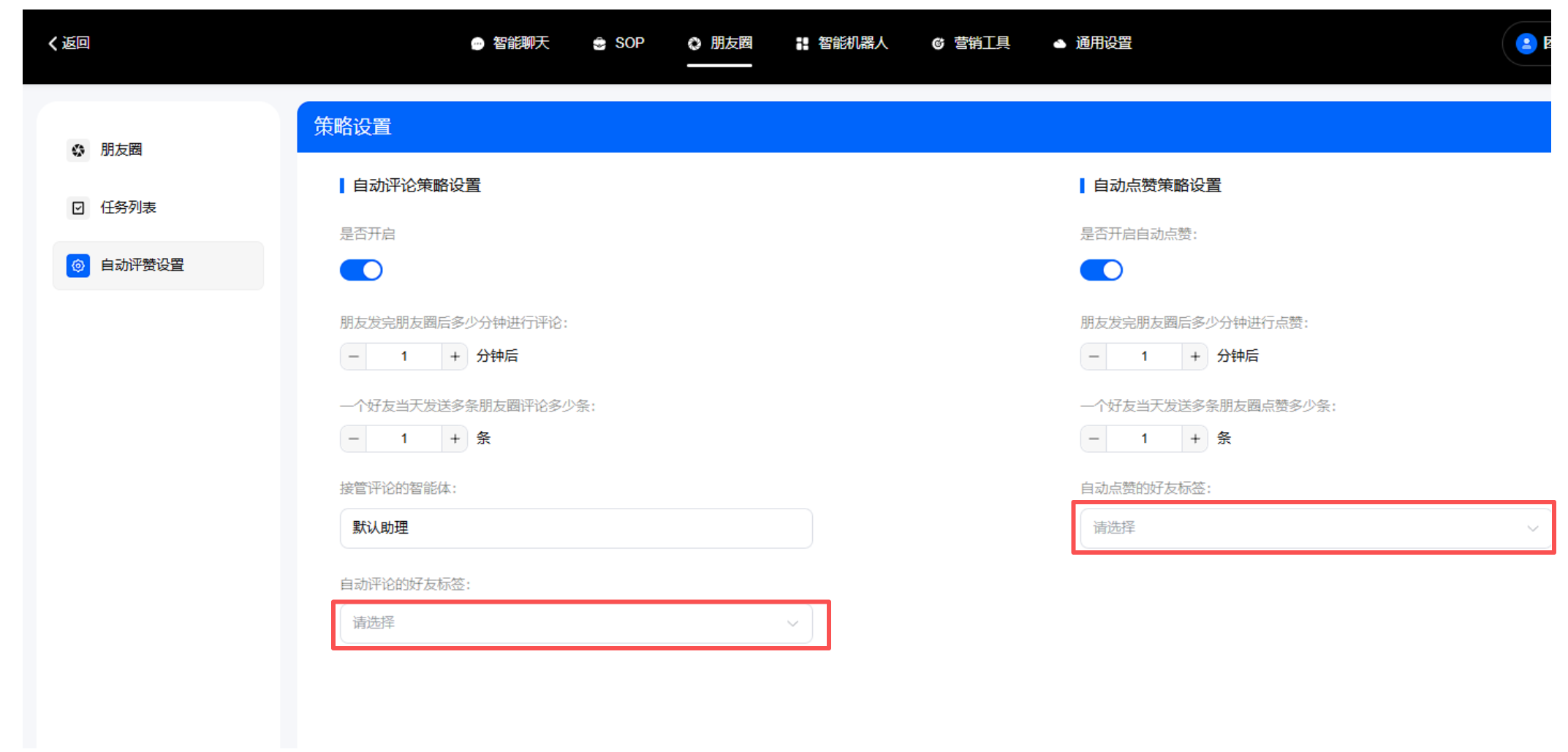Click the 接管评论的智能体 input showing 默认助理
The width and height of the screenshot is (1568, 752).
(576, 528)
